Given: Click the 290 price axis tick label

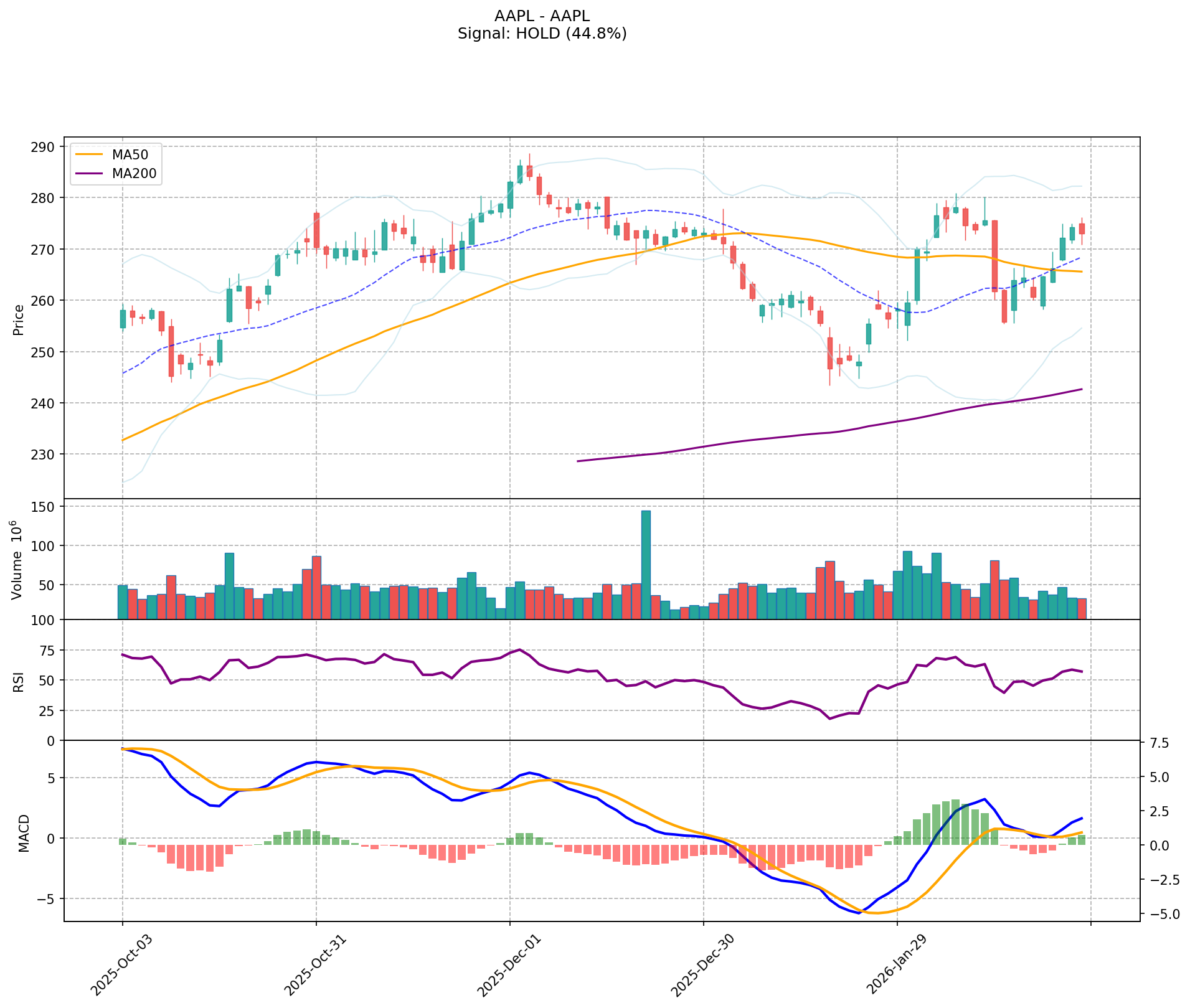Looking at the screenshot, I should [x=43, y=147].
